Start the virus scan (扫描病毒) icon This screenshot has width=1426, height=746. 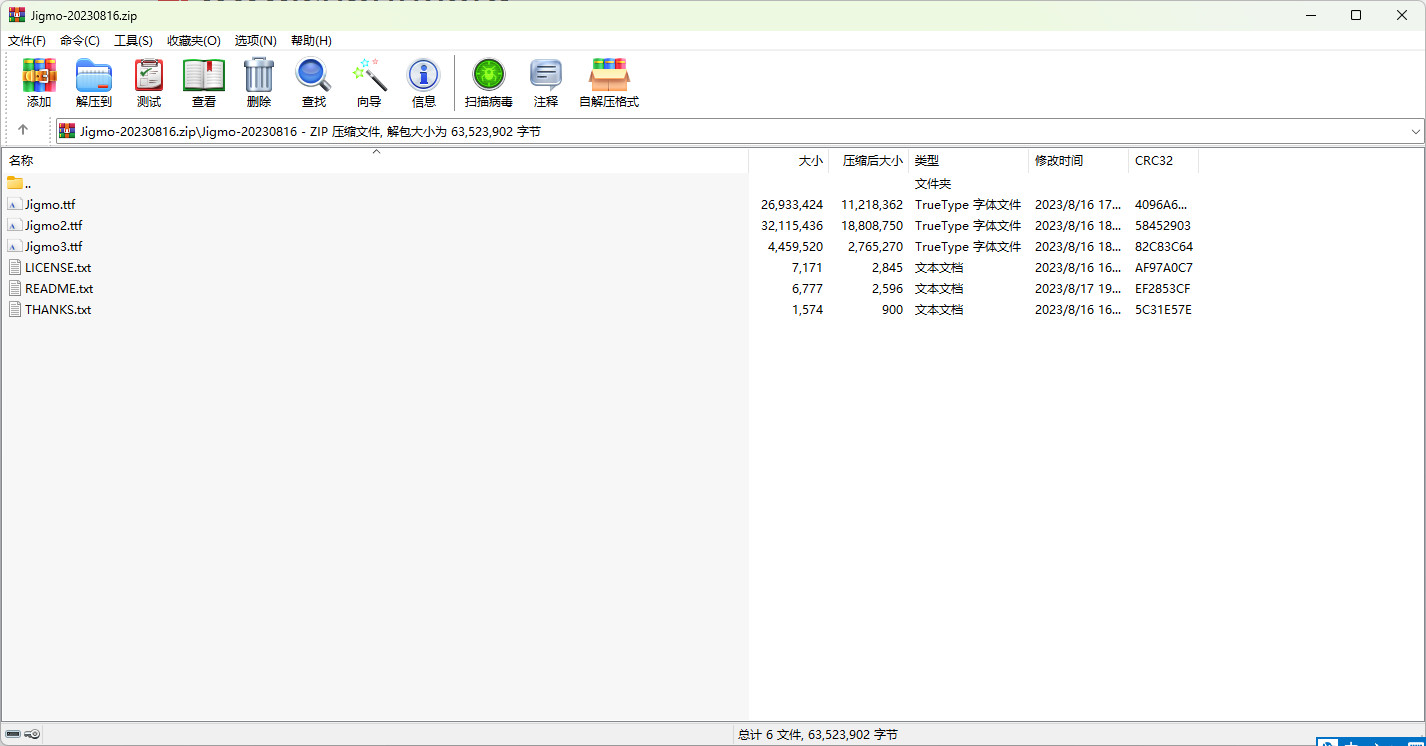(x=489, y=82)
